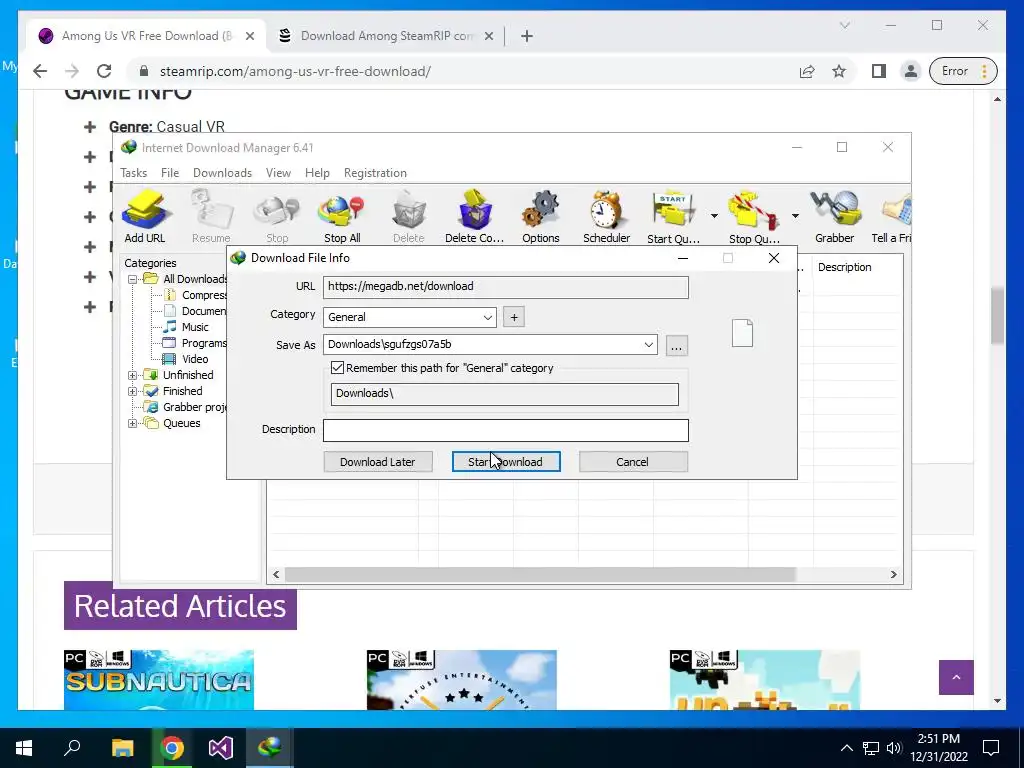Open the Scheduler clock icon
Image resolution: width=1024 pixels, height=768 pixels.
(607, 216)
